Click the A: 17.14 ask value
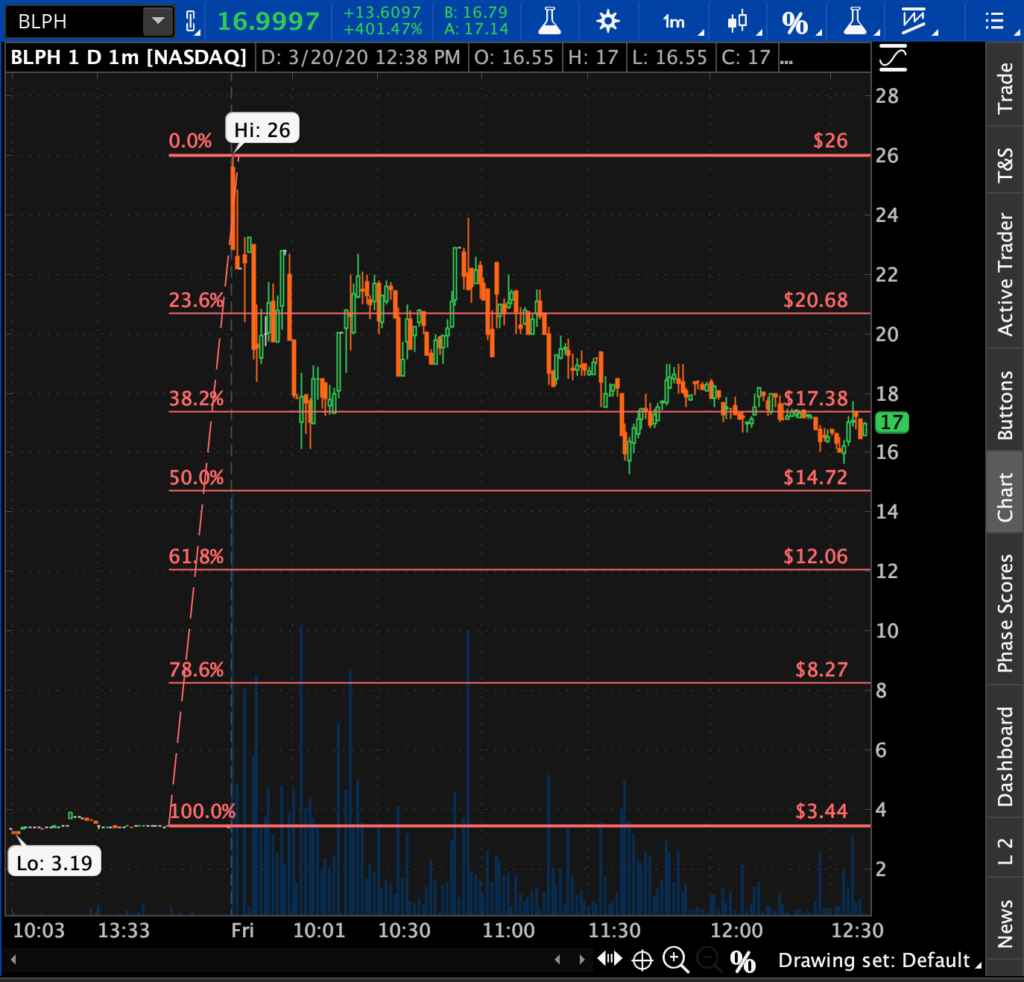 click(x=476, y=30)
